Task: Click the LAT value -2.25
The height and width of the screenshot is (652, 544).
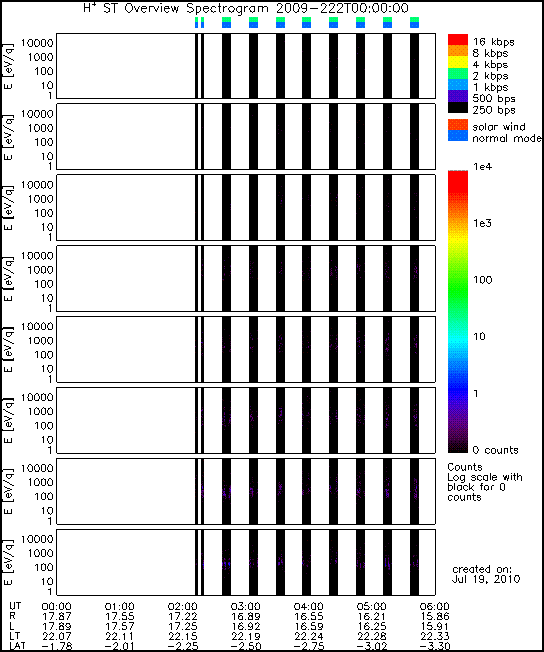Action: click(x=182, y=646)
